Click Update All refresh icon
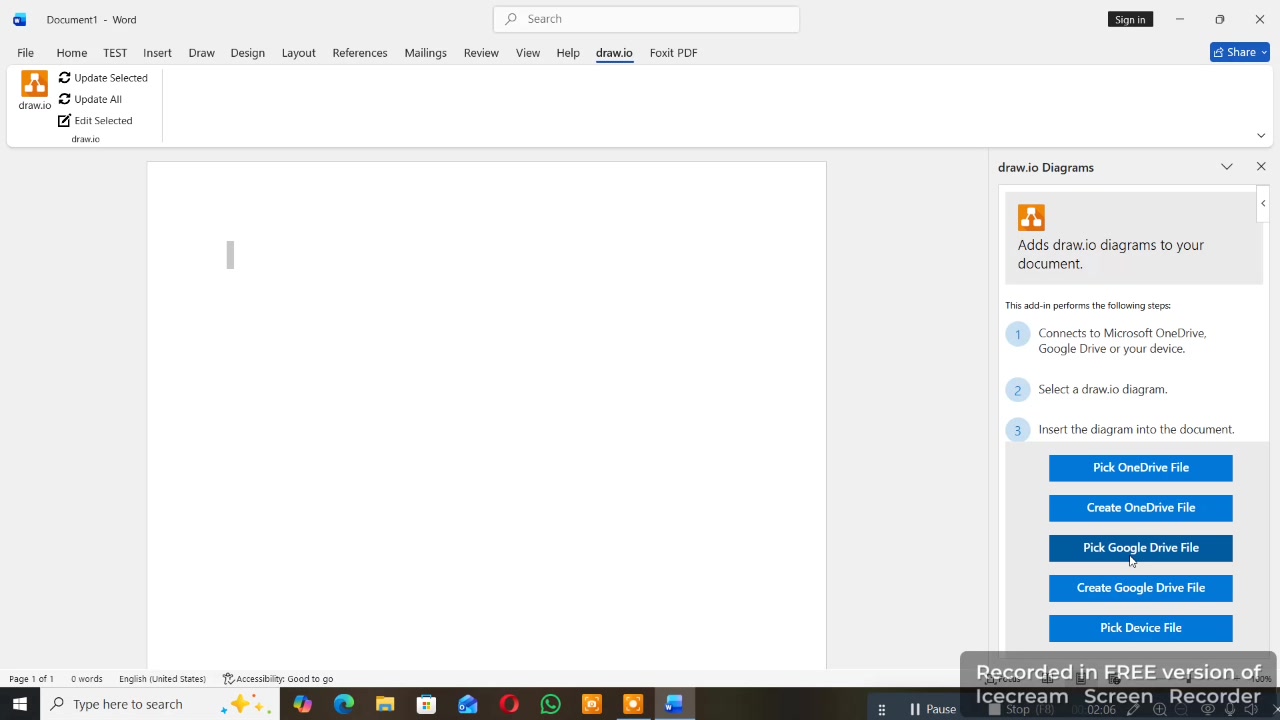The width and height of the screenshot is (1280, 720). click(x=64, y=99)
